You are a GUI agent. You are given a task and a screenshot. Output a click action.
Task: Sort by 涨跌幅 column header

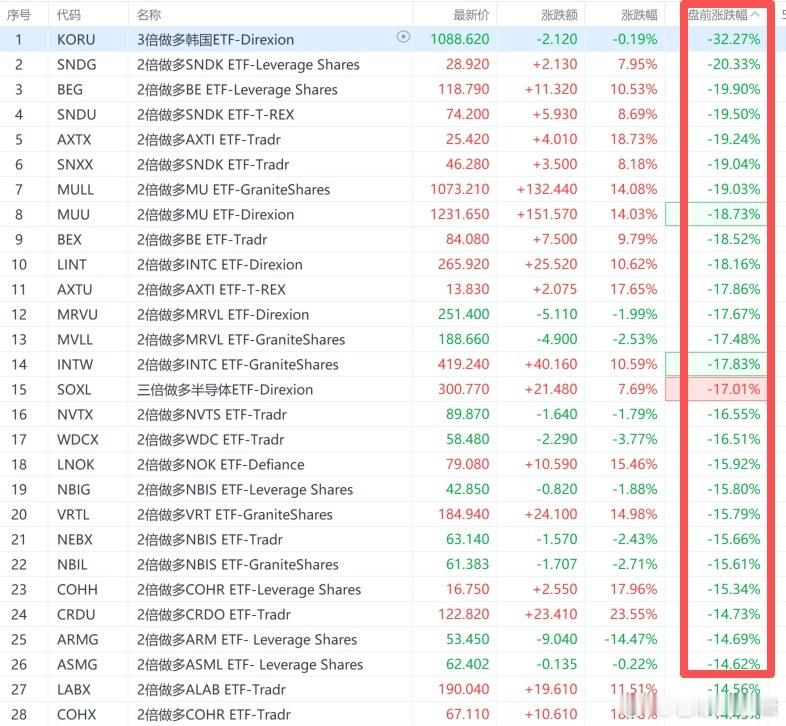point(639,15)
